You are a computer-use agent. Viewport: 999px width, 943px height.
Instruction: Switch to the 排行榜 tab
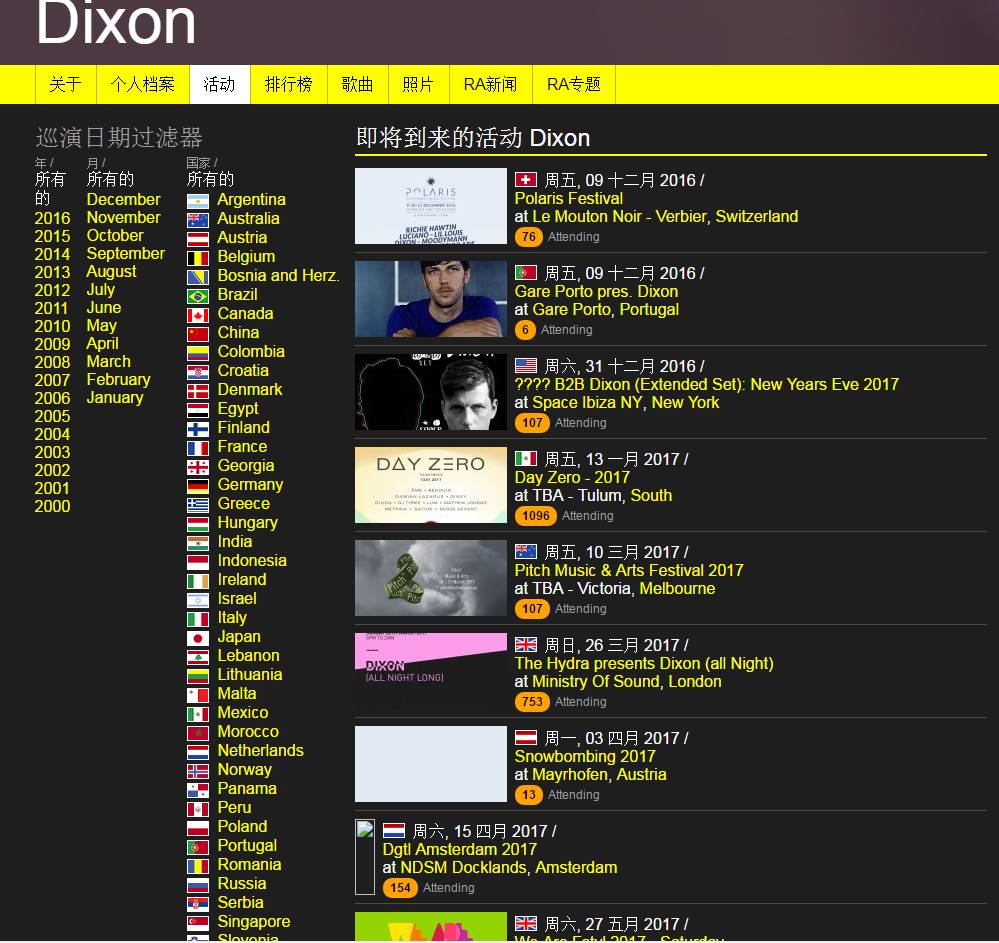tap(288, 84)
